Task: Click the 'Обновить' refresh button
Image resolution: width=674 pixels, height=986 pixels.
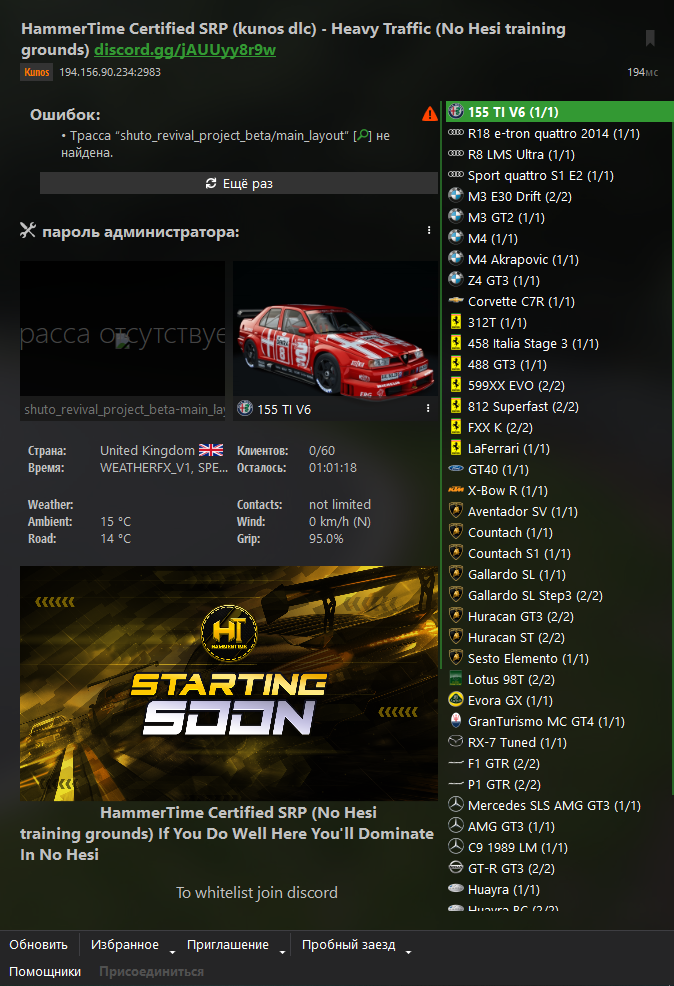Action: click(38, 944)
